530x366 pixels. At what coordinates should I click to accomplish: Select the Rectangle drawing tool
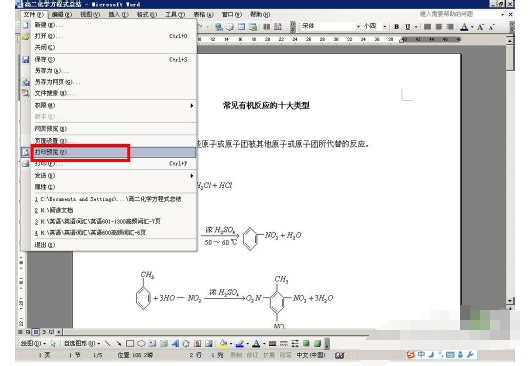130,343
